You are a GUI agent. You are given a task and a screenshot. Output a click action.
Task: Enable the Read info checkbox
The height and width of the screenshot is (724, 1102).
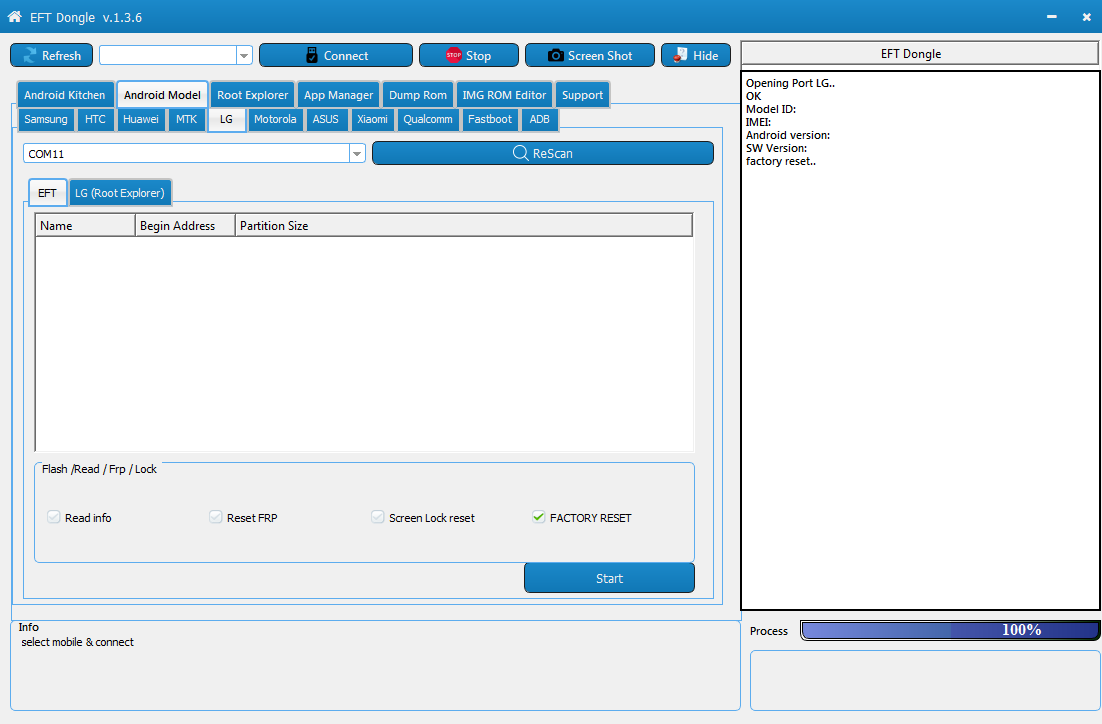53,517
